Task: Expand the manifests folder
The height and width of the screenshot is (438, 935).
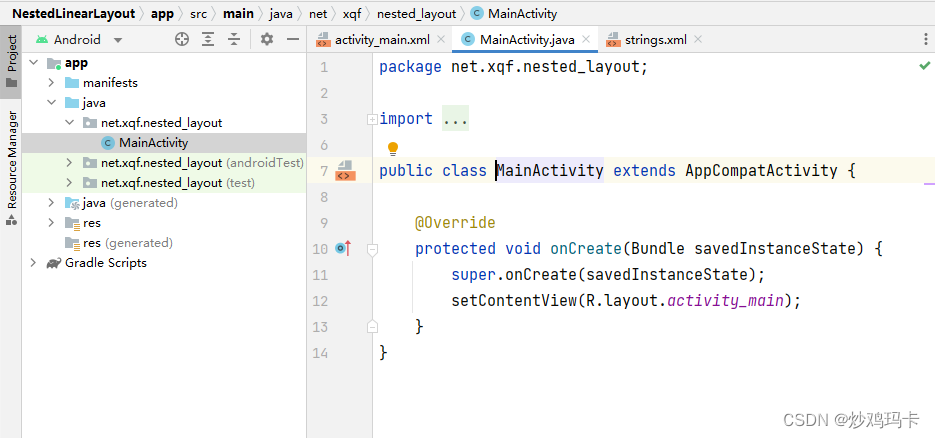Action: 51,83
